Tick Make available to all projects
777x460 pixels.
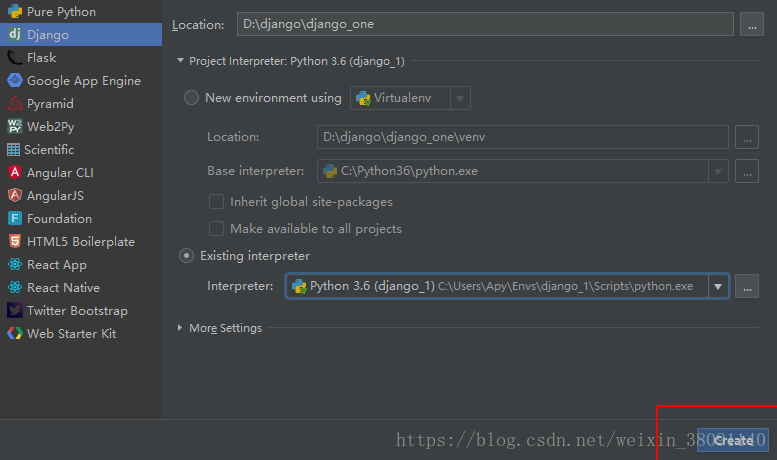point(216,229)
